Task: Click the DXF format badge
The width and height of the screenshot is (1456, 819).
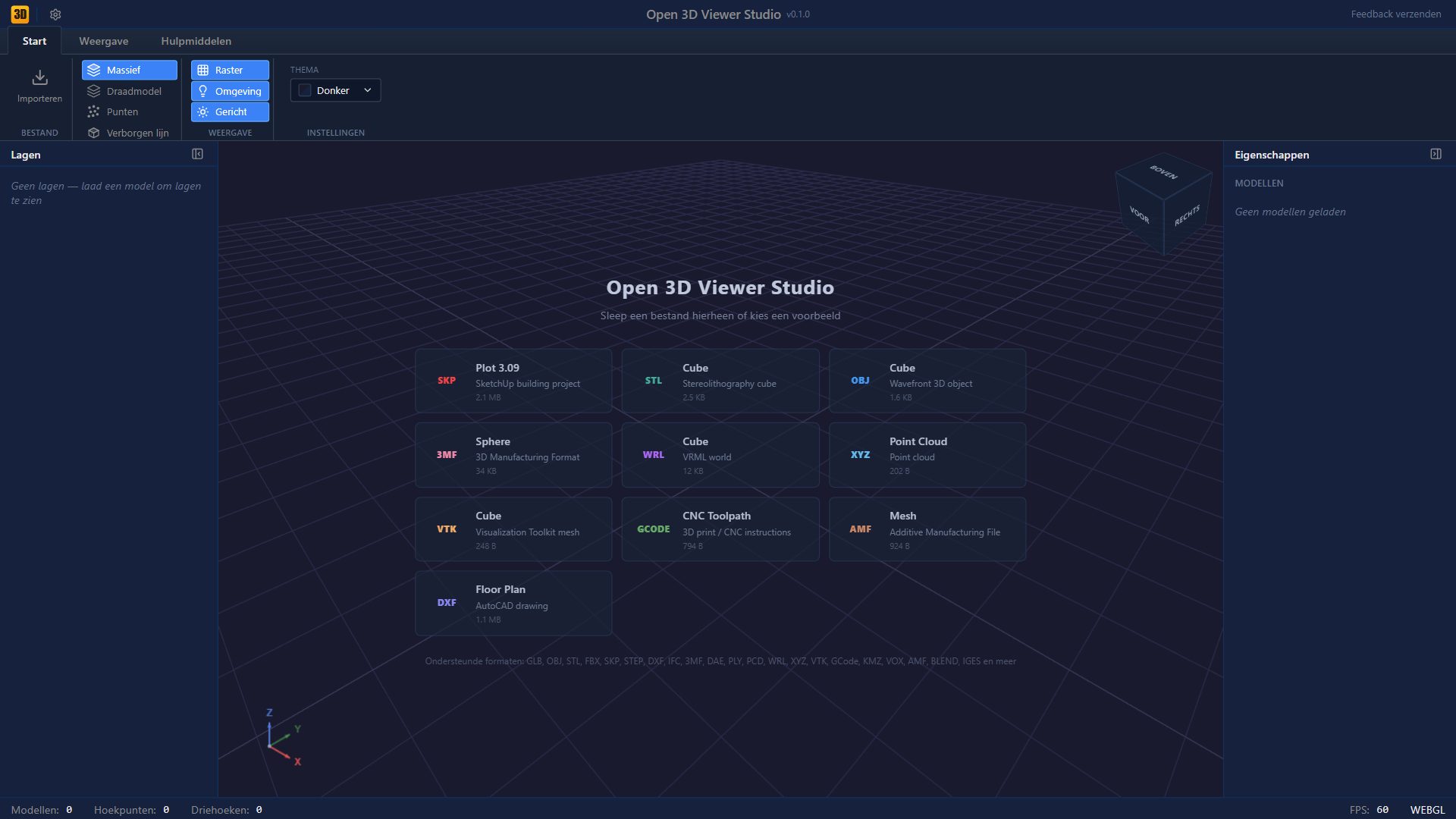Action: tap(447, 603)
